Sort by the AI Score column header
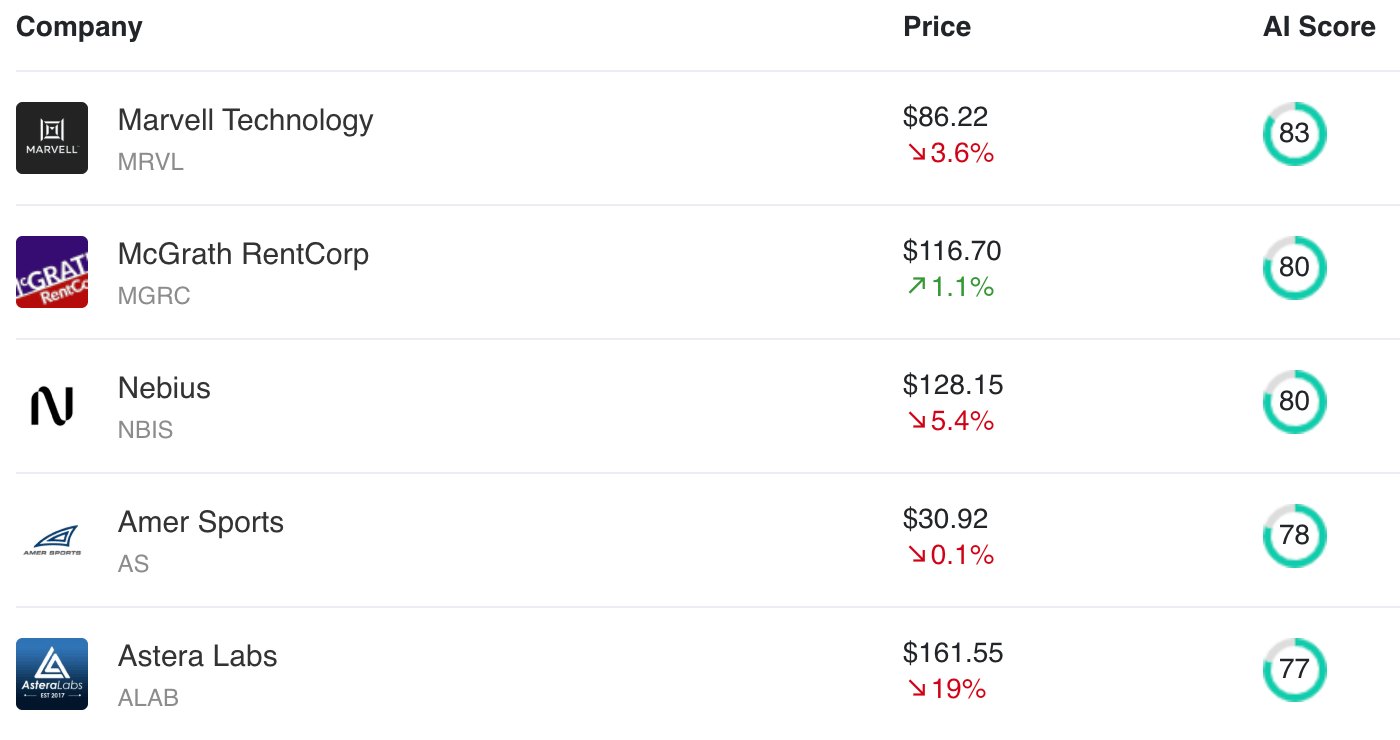This screenshot has height=740, width=1400. click(x=1319, y=27)
